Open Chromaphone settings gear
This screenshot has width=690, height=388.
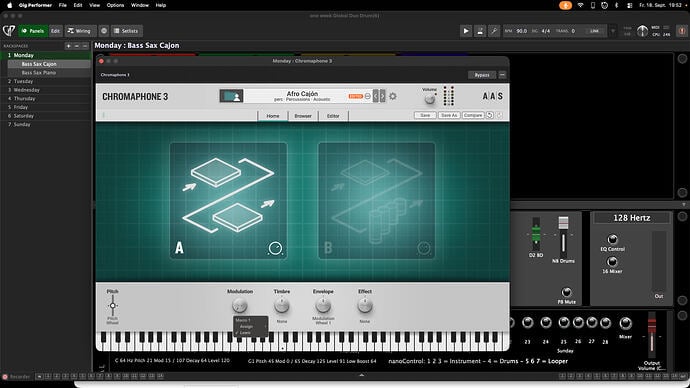coord(393,96)
